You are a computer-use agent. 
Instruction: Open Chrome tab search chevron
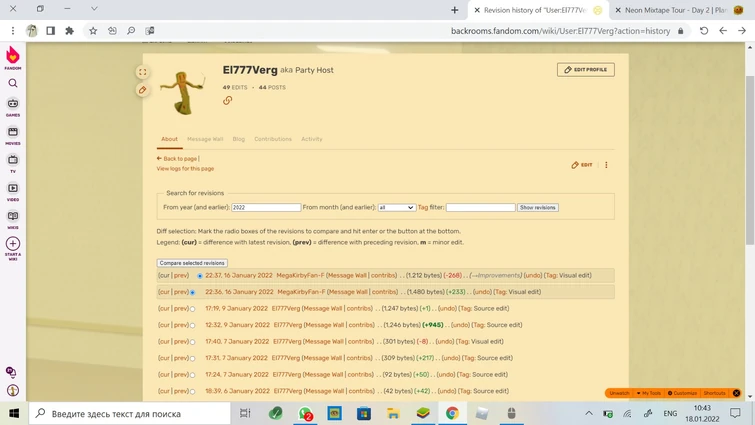pyautogui.click(x=94, y=9)
